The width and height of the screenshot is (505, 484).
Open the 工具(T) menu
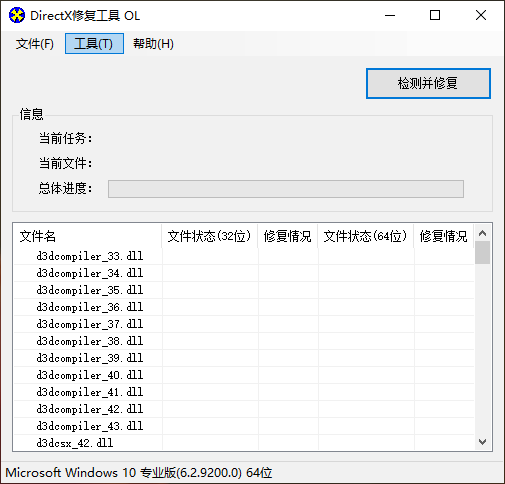94,43
